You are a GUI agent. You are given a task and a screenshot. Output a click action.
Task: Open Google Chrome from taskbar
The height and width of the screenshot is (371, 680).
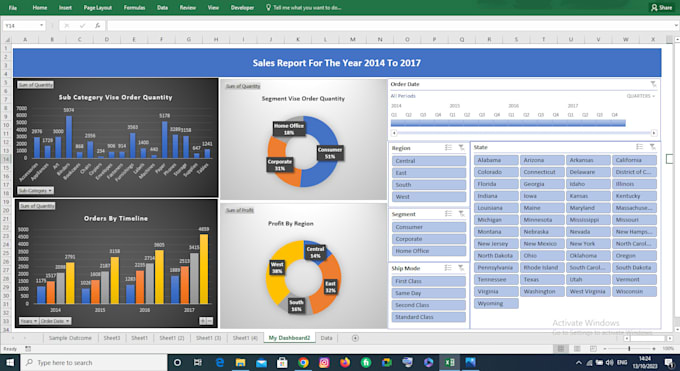pos(303,363)
